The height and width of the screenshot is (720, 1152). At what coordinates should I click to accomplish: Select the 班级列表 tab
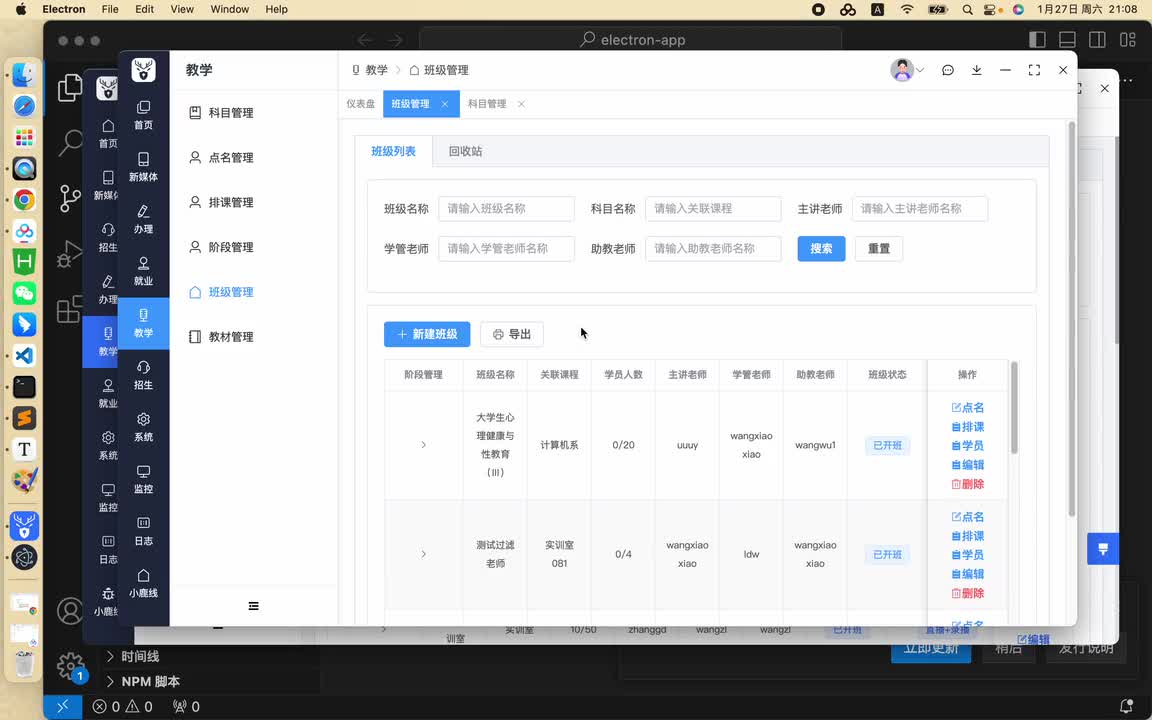coord(394,151)
